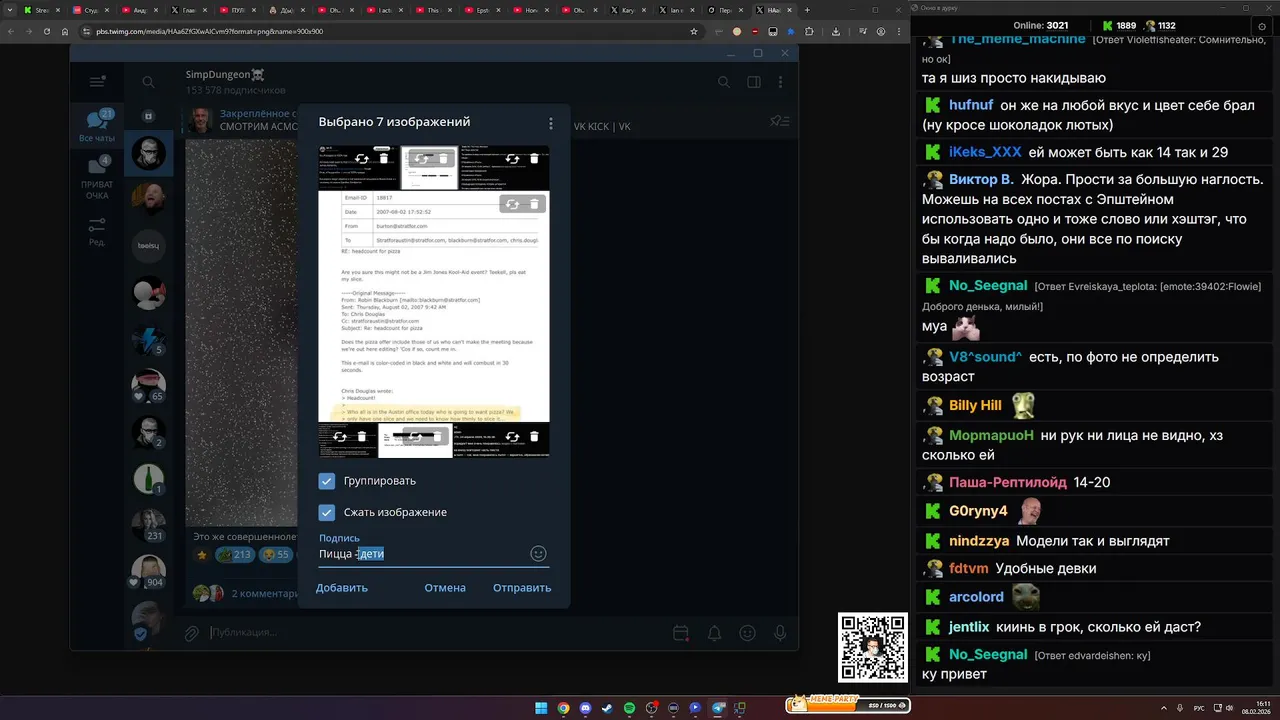This screenshot has width=1280, height=720.
Task: Click the attach paperclip icon in Telegram
Action: (192, 633)
